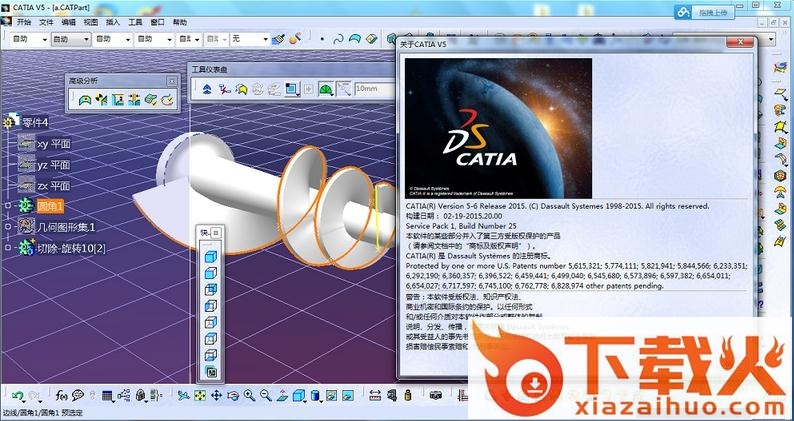This screenshot has width=794, height=421.
Task: Select the spline curve tool
Action: [x=339, y=39]
